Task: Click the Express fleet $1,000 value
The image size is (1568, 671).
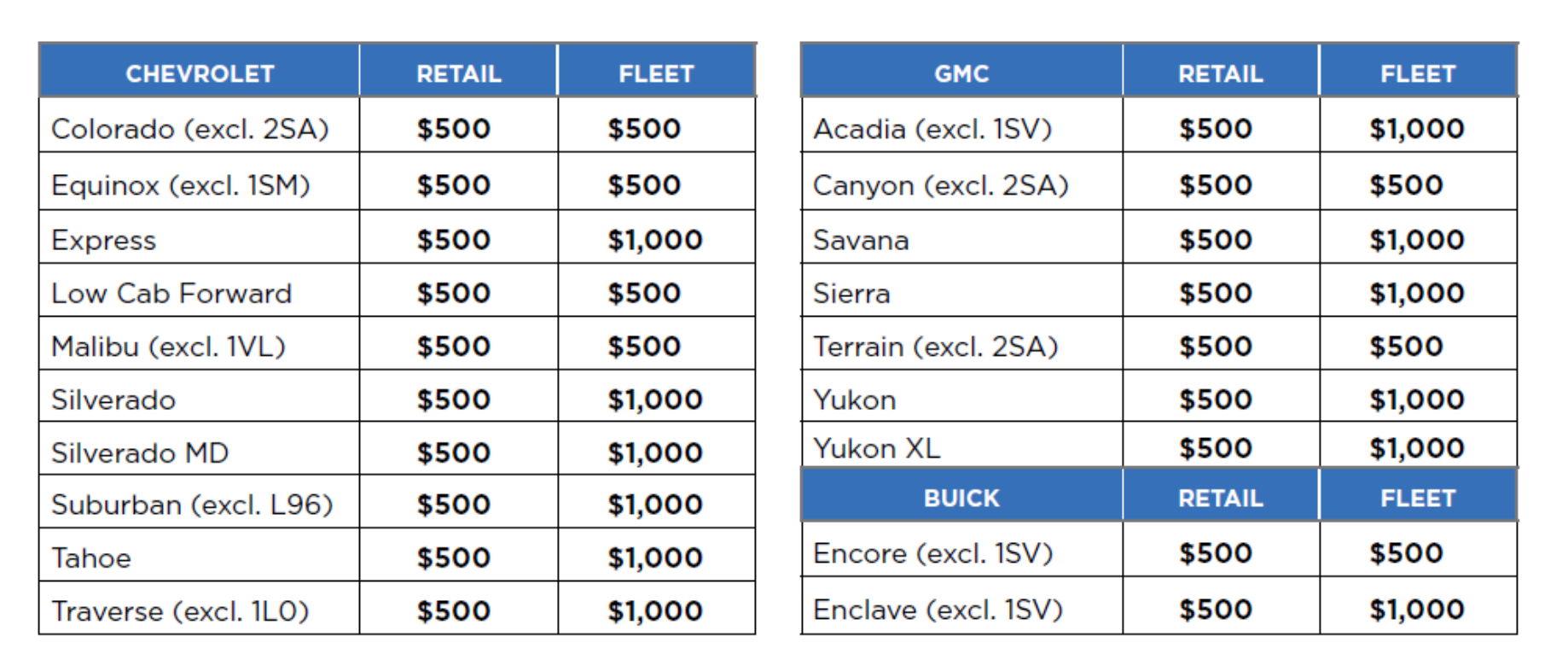Action: 654,240
